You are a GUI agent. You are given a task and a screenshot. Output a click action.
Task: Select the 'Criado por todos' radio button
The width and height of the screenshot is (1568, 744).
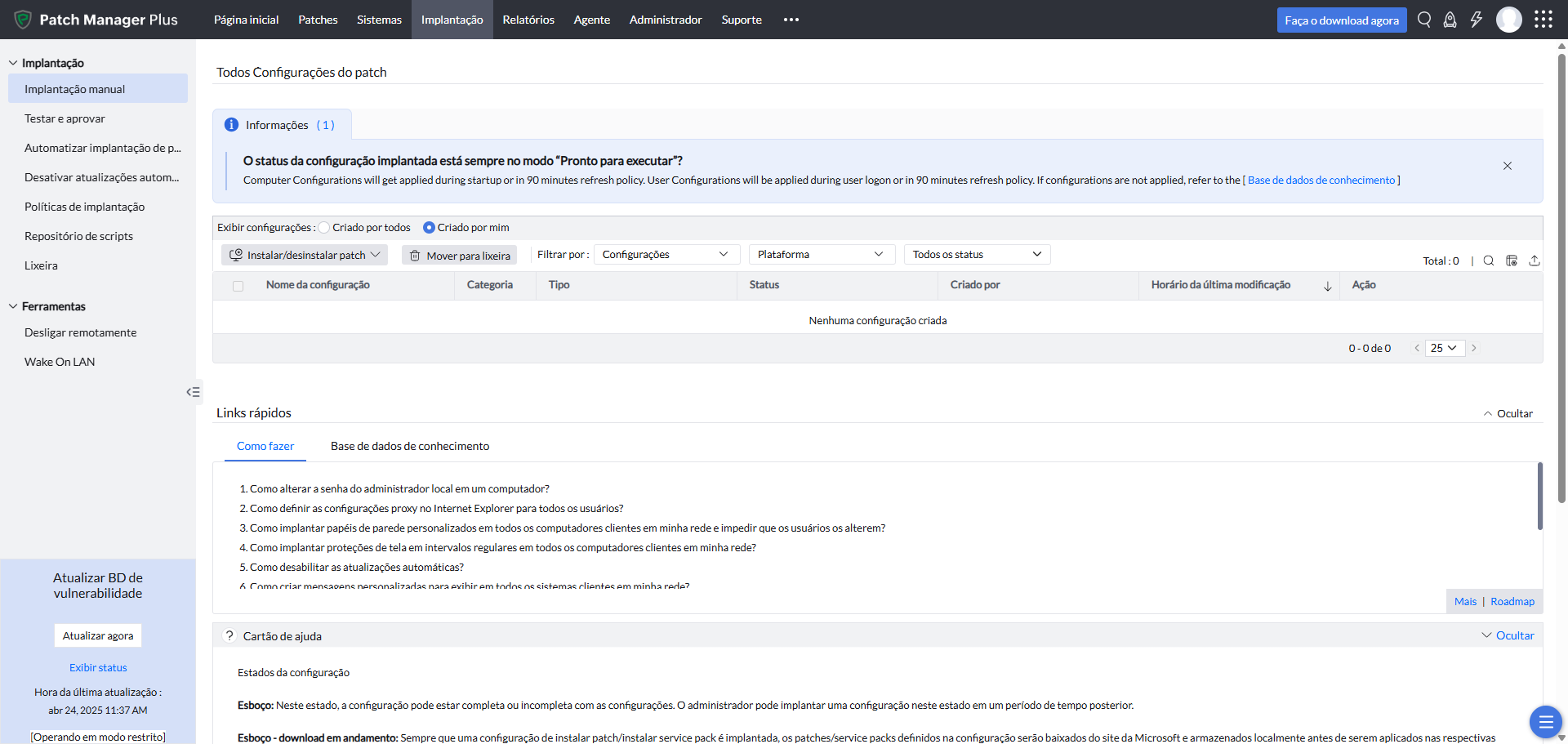(x=324, y=228)
